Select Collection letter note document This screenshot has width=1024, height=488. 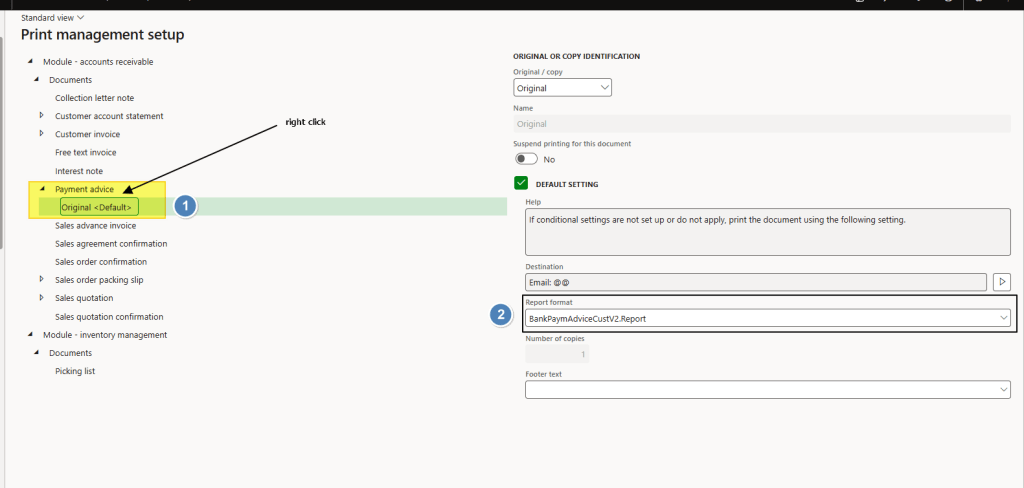94,98
